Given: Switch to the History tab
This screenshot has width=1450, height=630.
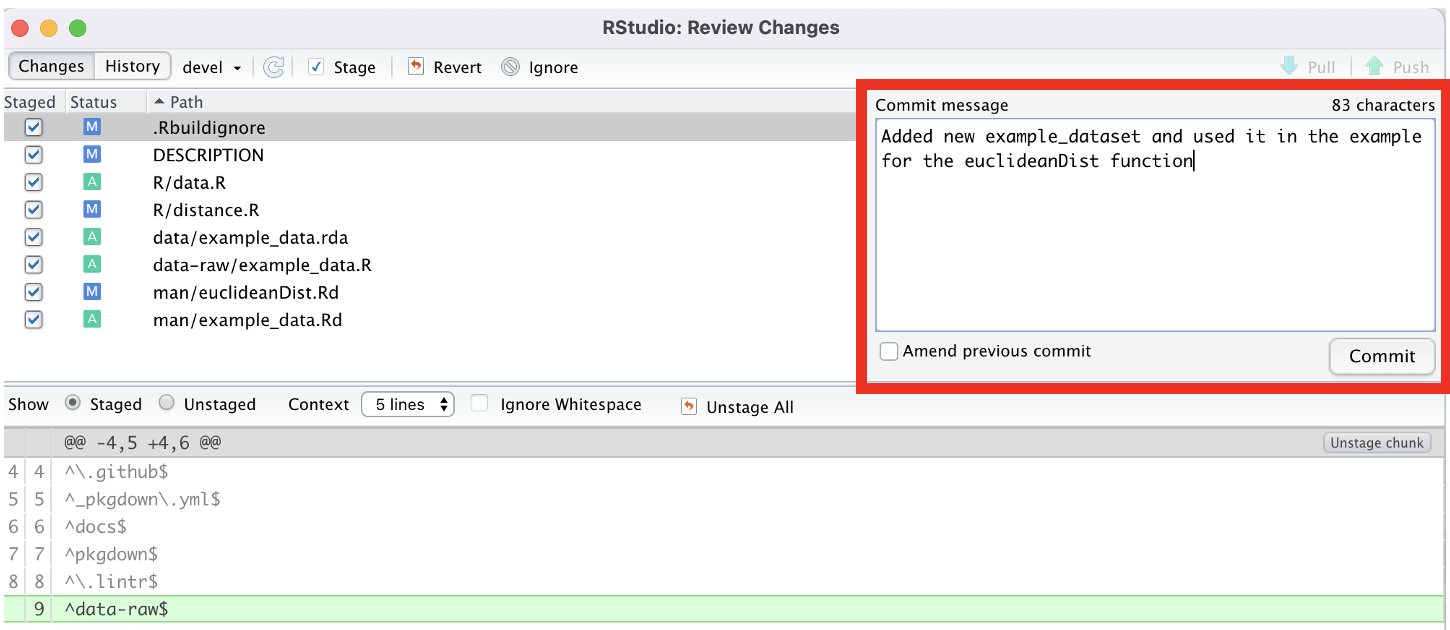Looking at the screenshot, I should point(132,66).
